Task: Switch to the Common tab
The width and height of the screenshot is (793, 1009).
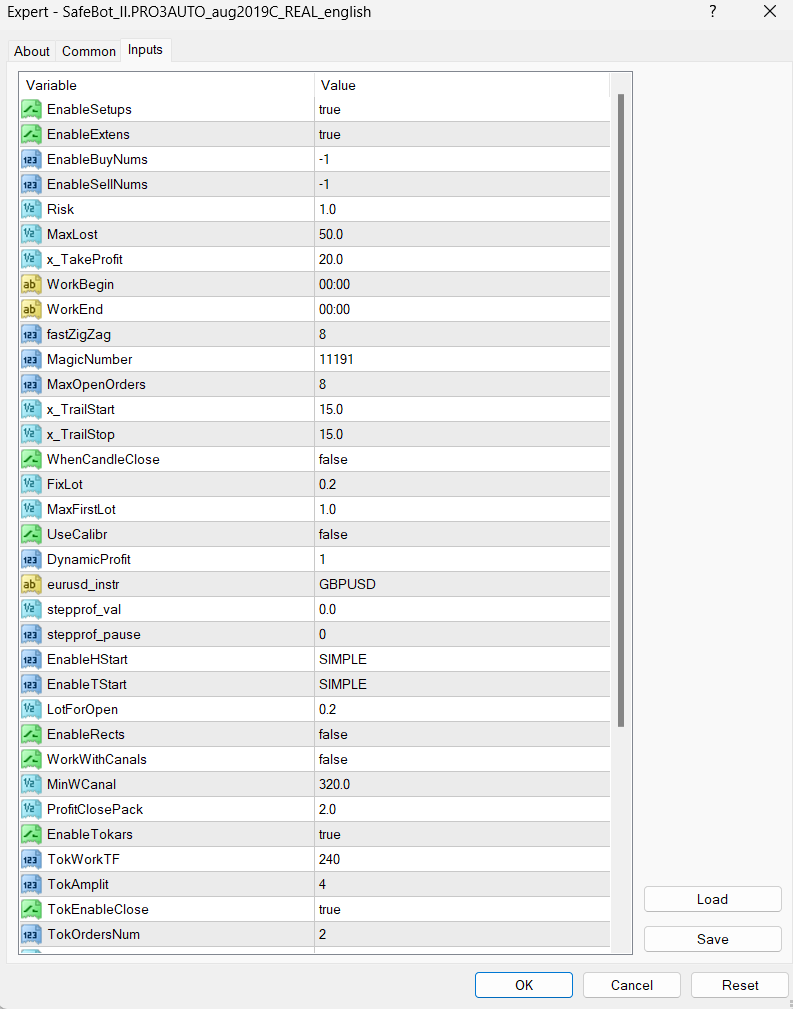Action: point(89,51)
